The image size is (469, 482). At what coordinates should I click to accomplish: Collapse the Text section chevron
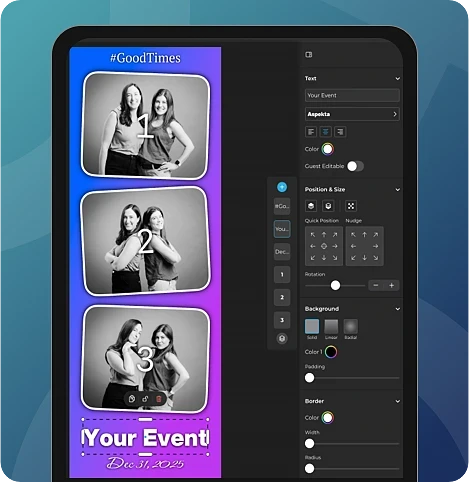[398, 79]
